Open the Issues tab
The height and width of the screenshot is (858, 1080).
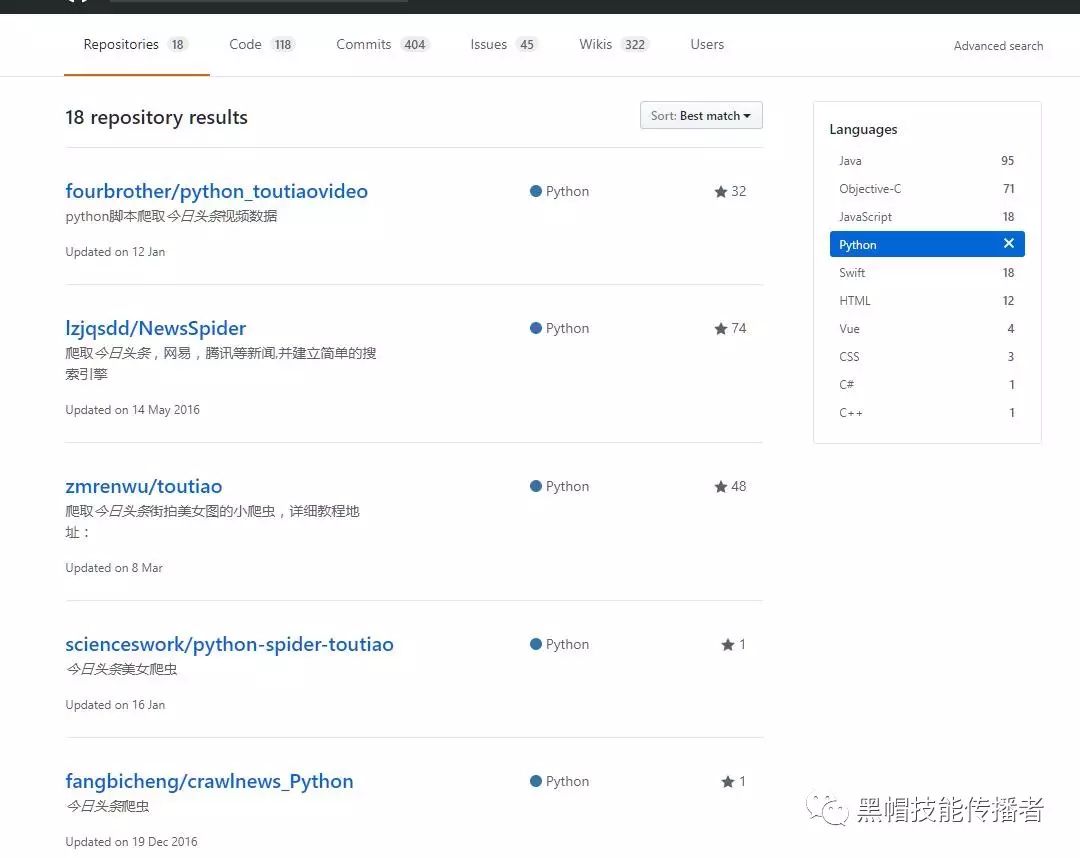tap(503, 45)
